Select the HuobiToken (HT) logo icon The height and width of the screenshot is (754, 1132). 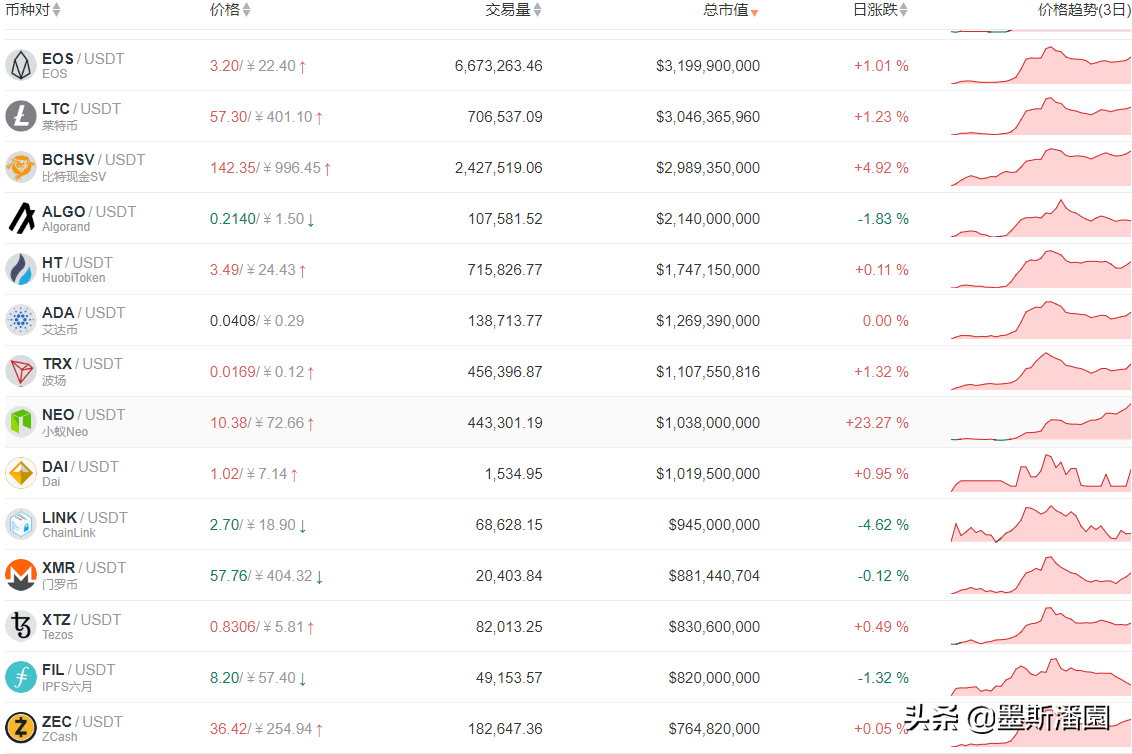[21, 269]
